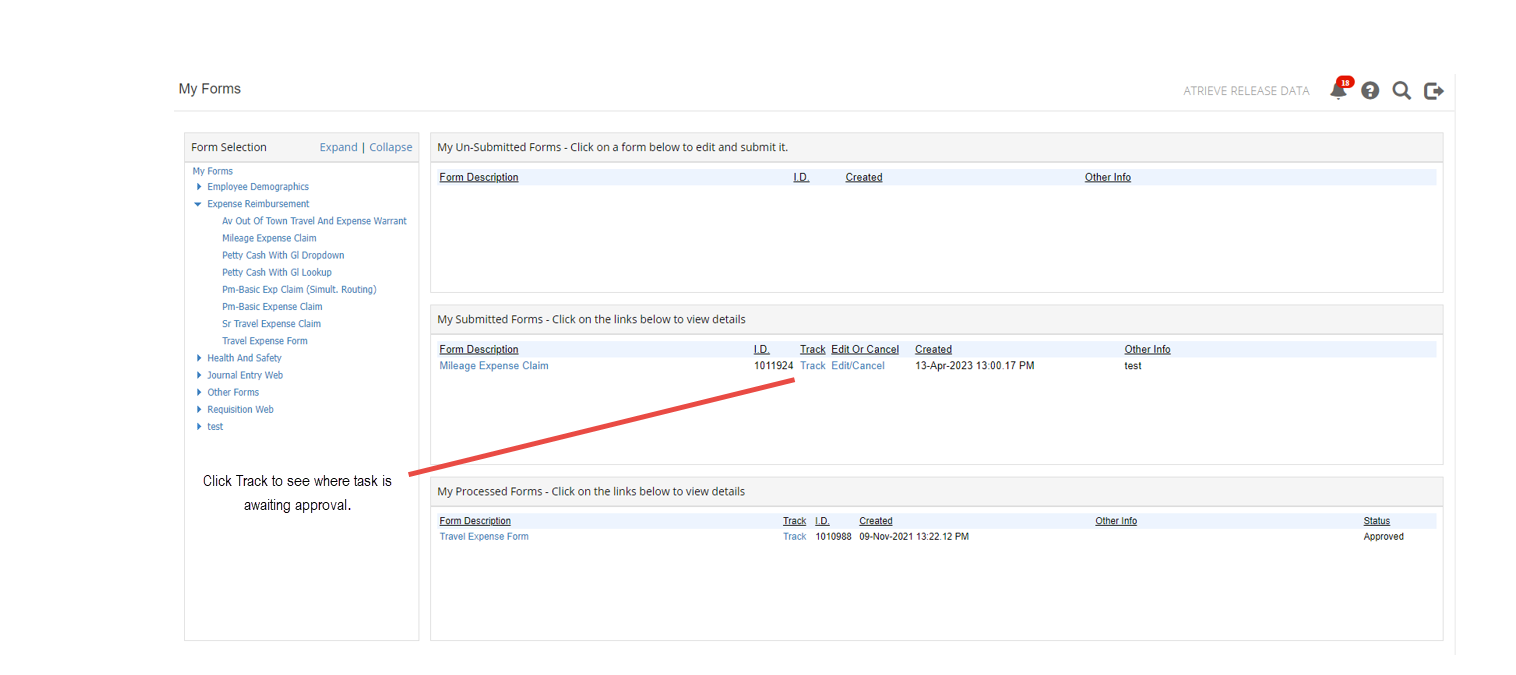Viewport: 1516px width, 675px height.
Task: Click the Expand link in Form Selection
Action: coord(338,147)
